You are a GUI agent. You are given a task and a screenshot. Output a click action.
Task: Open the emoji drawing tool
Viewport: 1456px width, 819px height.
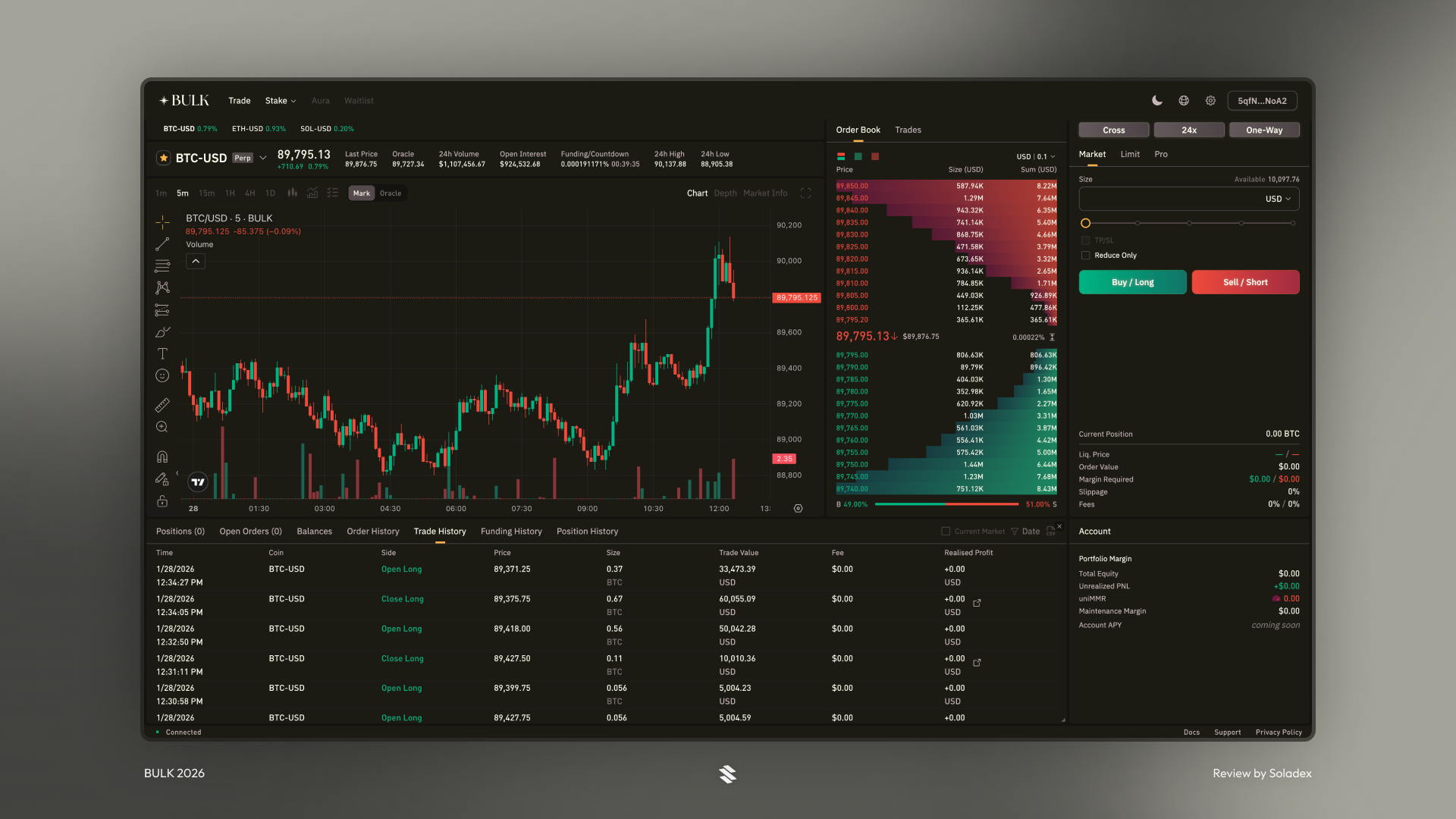coord(162,375)
